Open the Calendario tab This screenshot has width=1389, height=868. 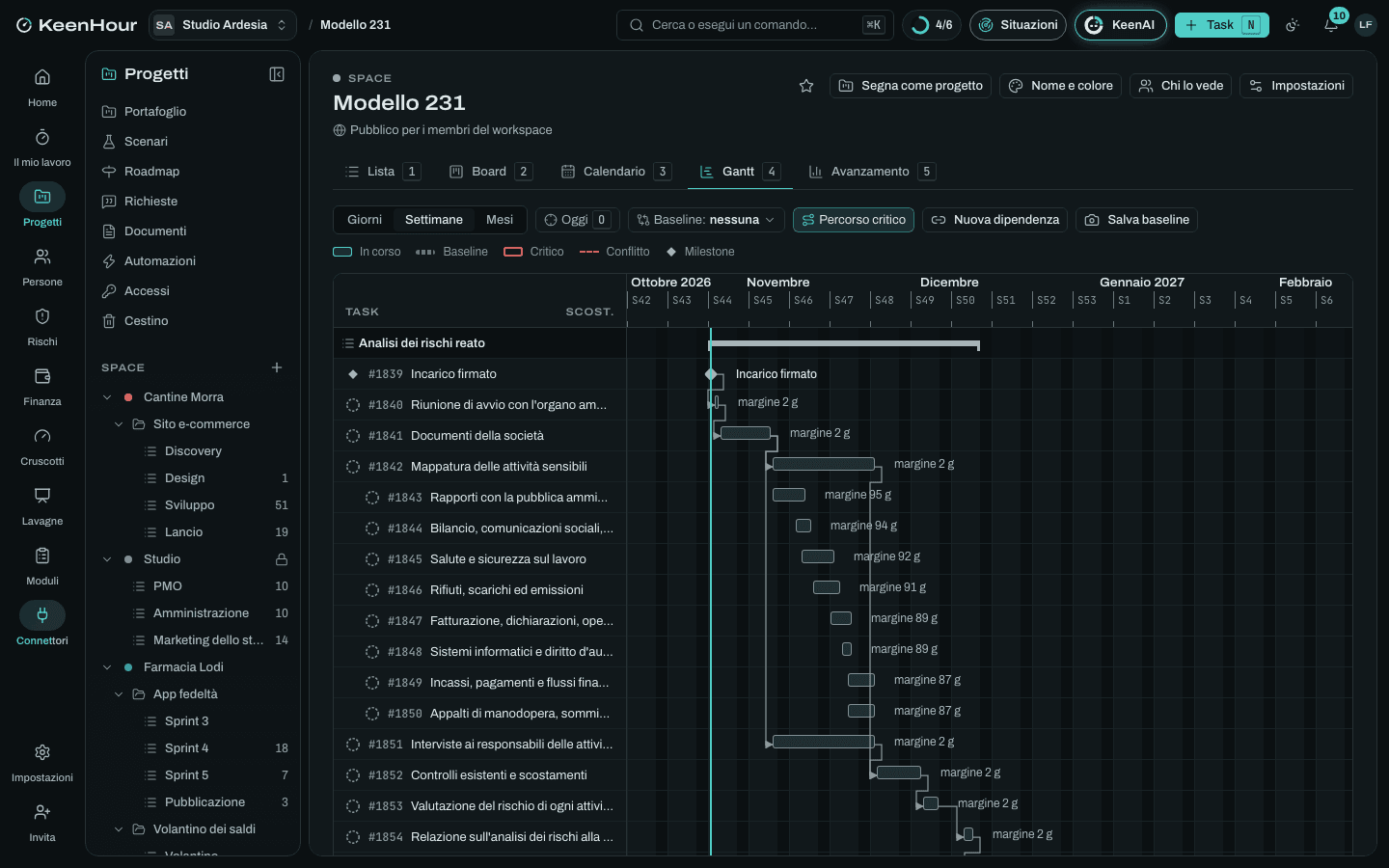(x=615, y=172)
